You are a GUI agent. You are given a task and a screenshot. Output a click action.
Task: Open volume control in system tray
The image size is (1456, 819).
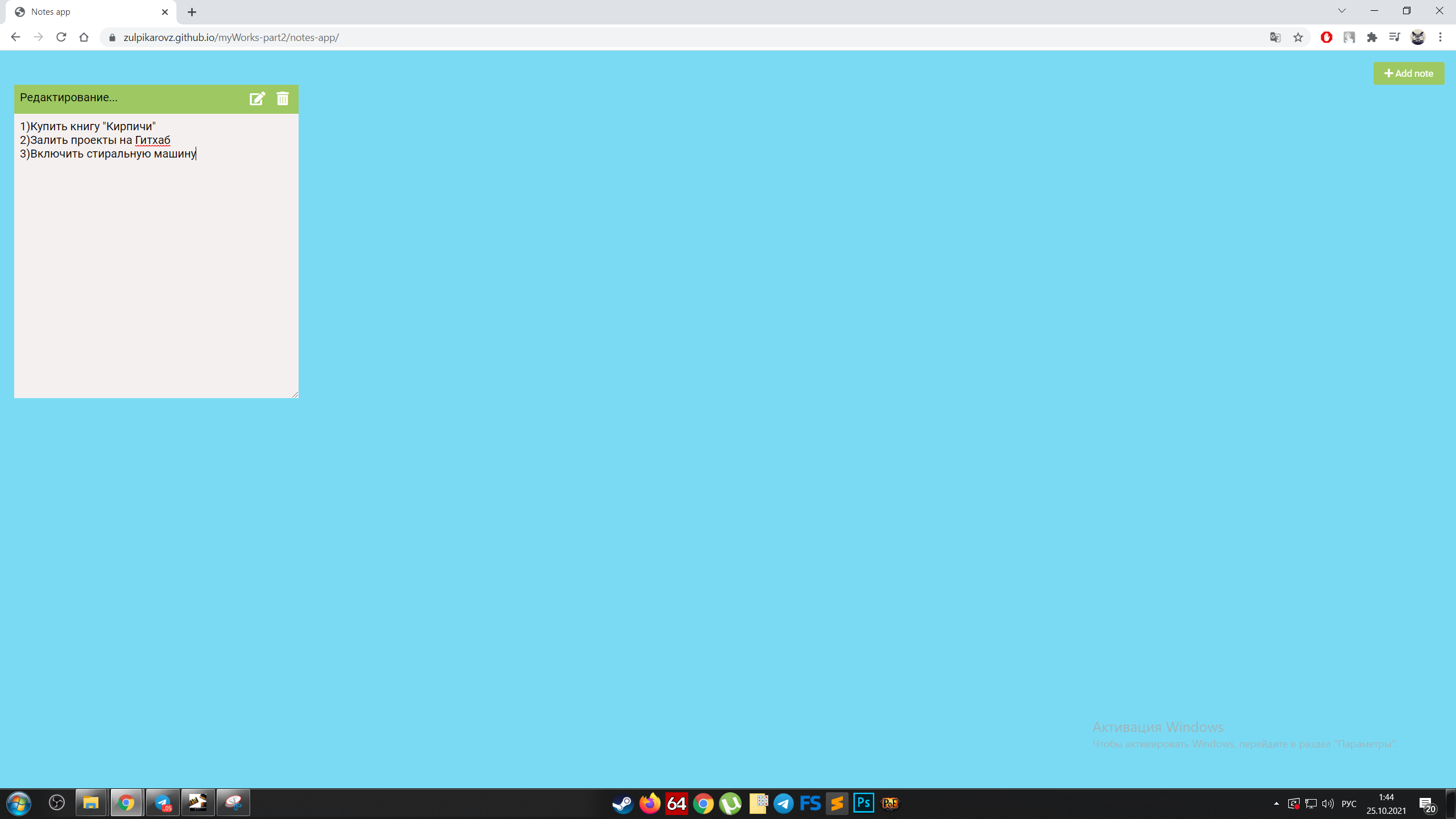tap(1327, 804)
